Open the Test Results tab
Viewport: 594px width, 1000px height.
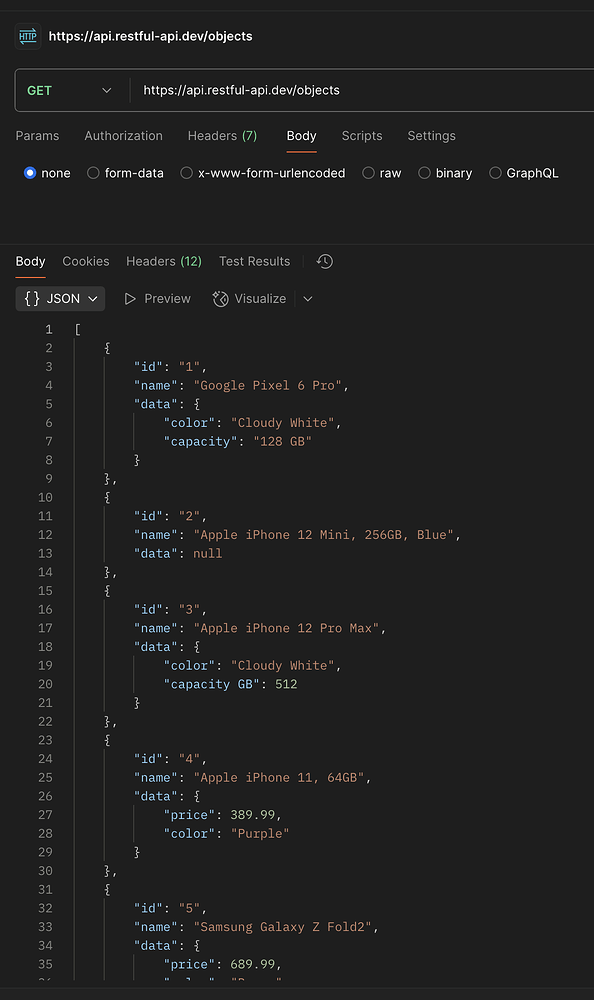(254, 261)
